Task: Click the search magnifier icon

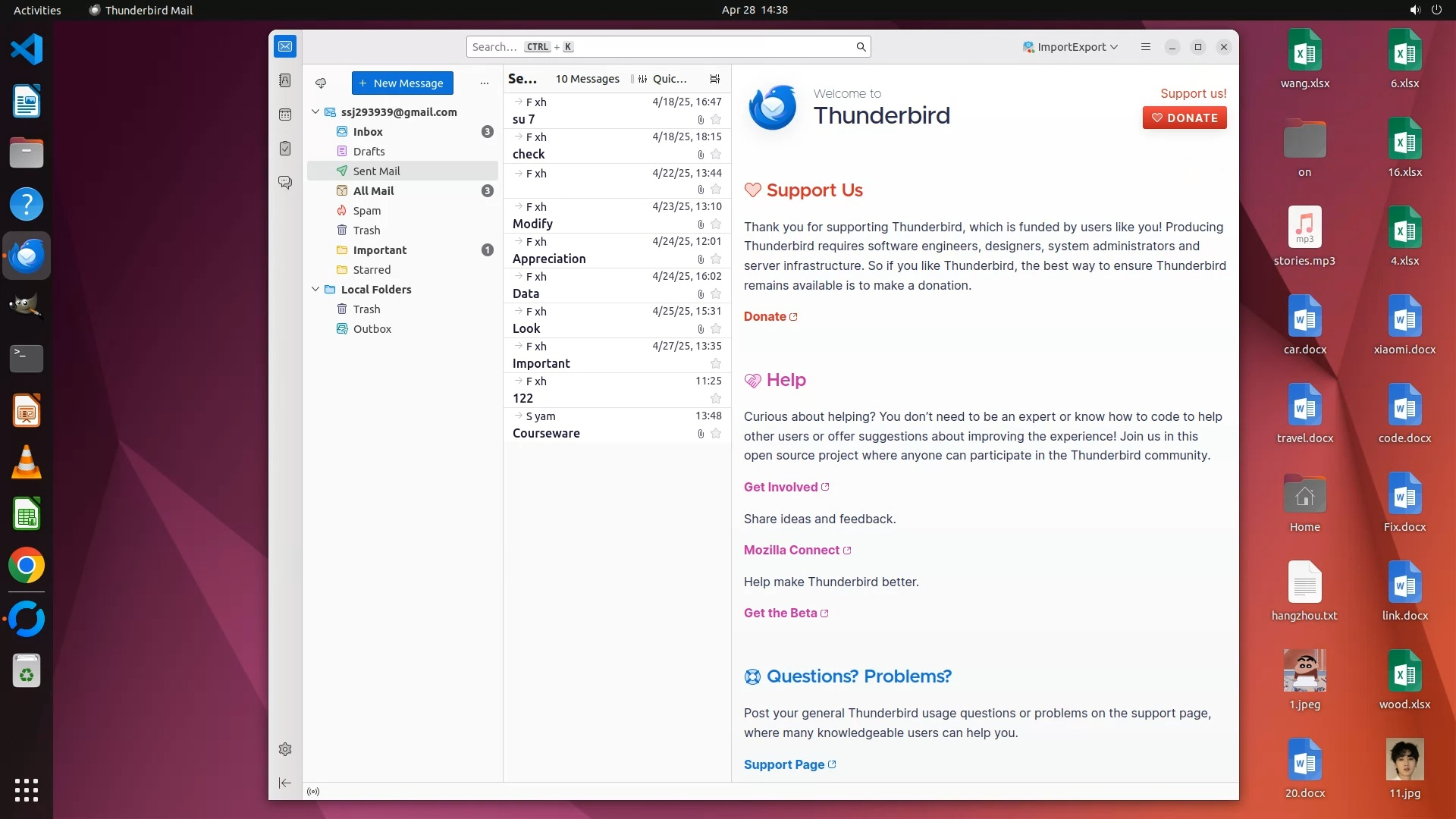Action: [861, 47]
